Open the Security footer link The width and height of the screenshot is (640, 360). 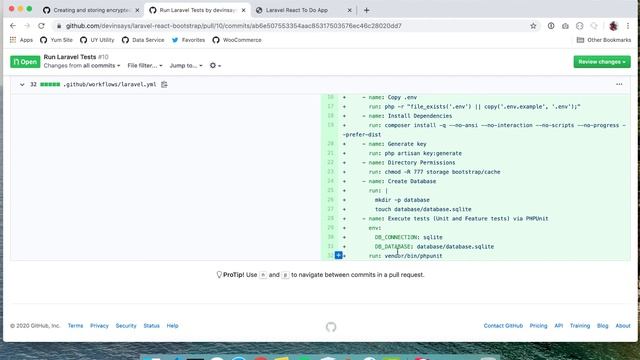pyautogui.click(x=126, y=326)
